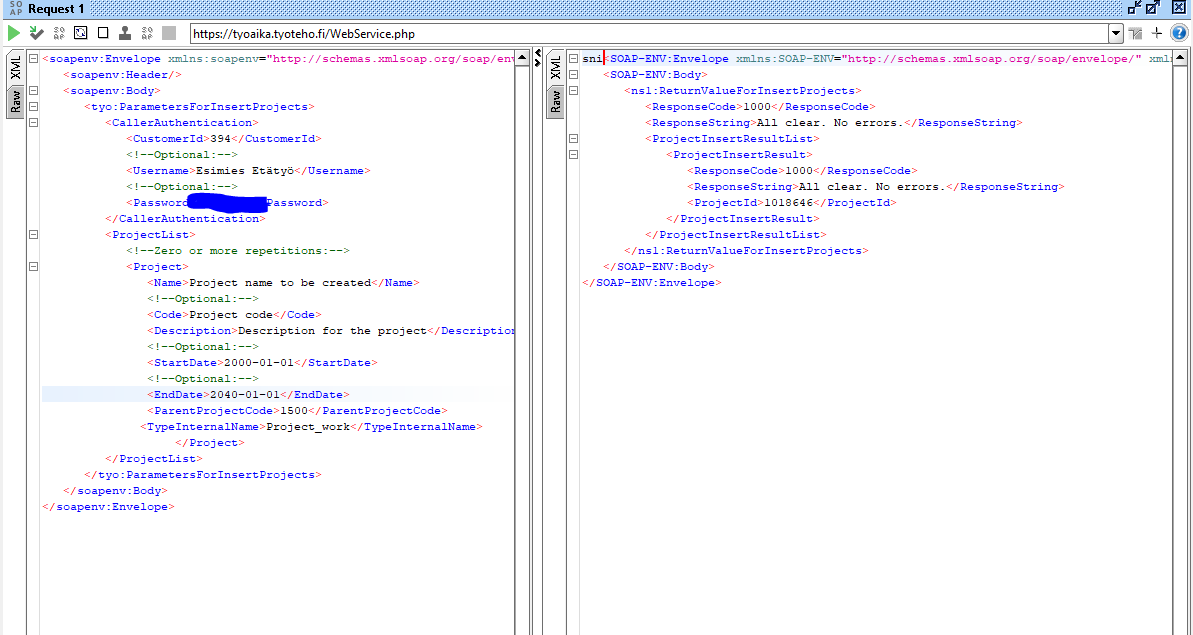
Task: Click Username value Esimies Etätyö
Action: click(245, 170)
